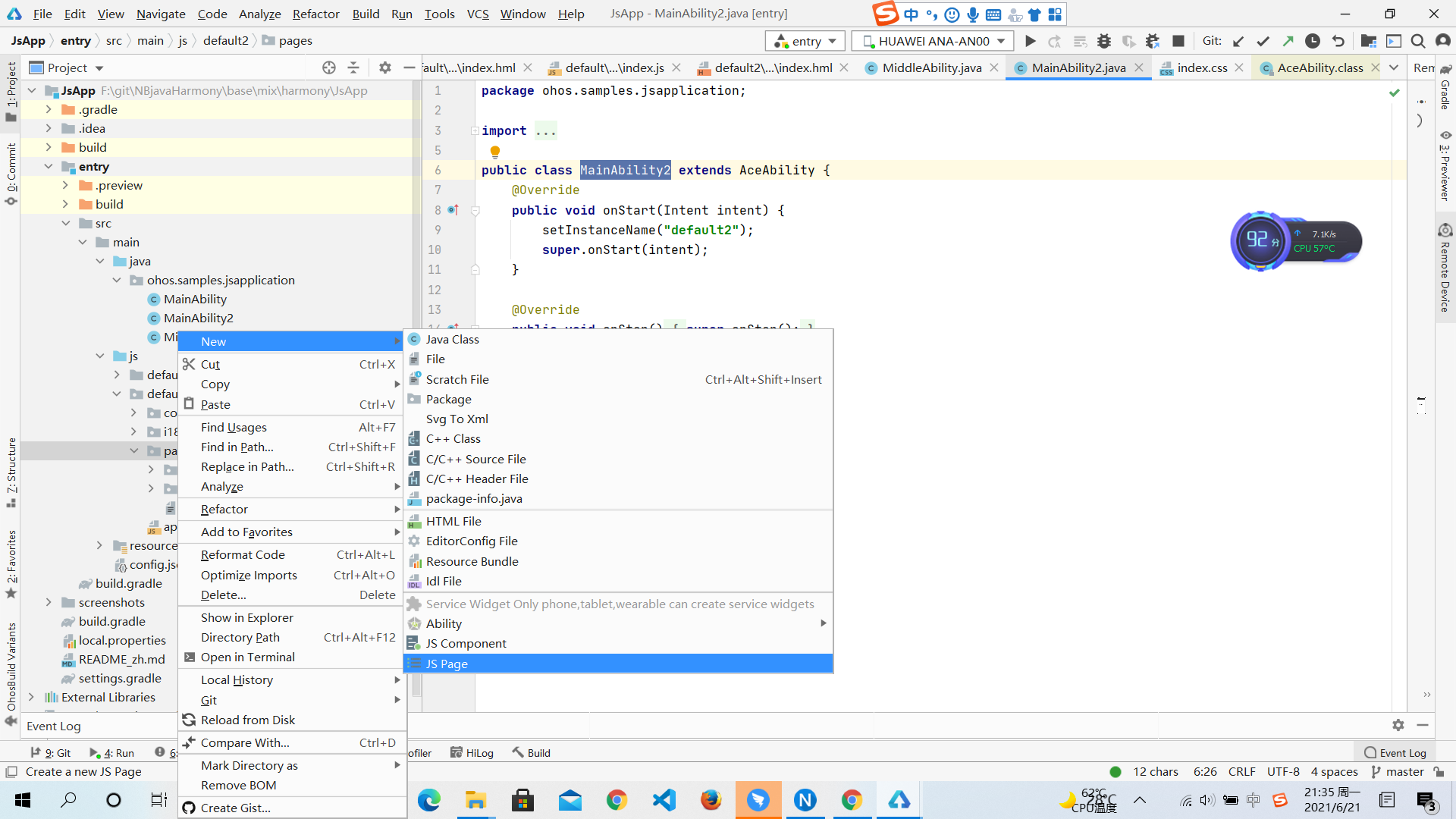Screen dimensions: 1456x819
Task: Open Visual Studio Code from taskbar
Action: pos(664,800)
